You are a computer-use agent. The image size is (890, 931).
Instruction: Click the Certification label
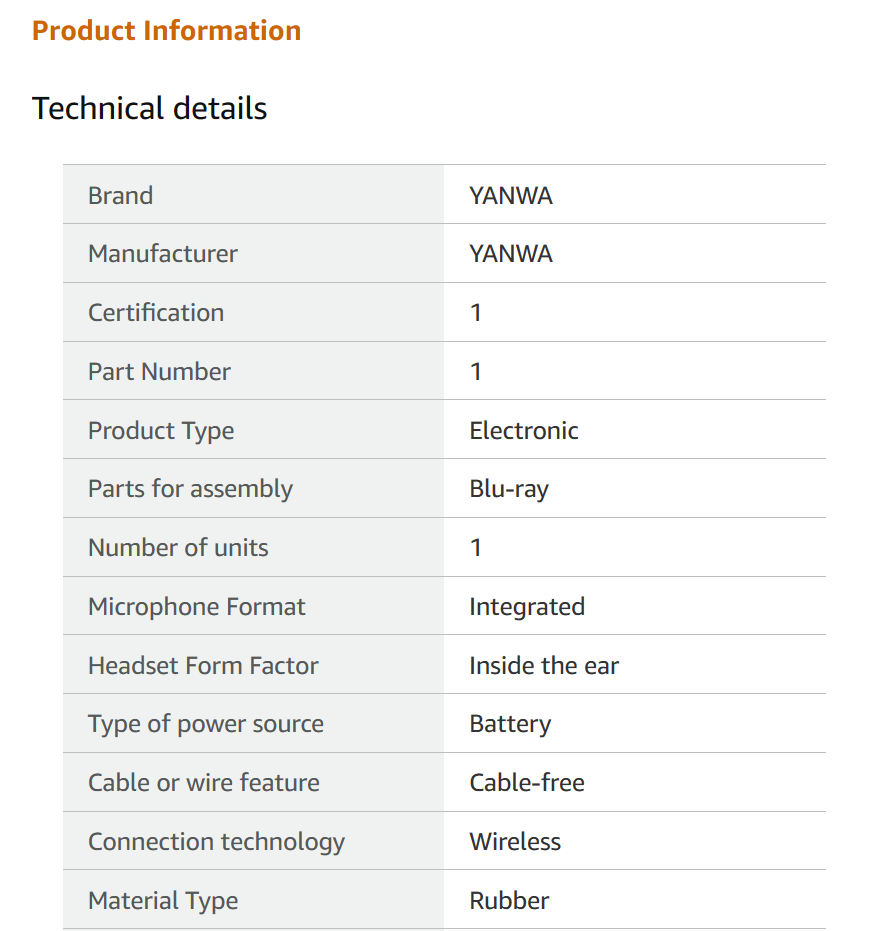[156, 312]
